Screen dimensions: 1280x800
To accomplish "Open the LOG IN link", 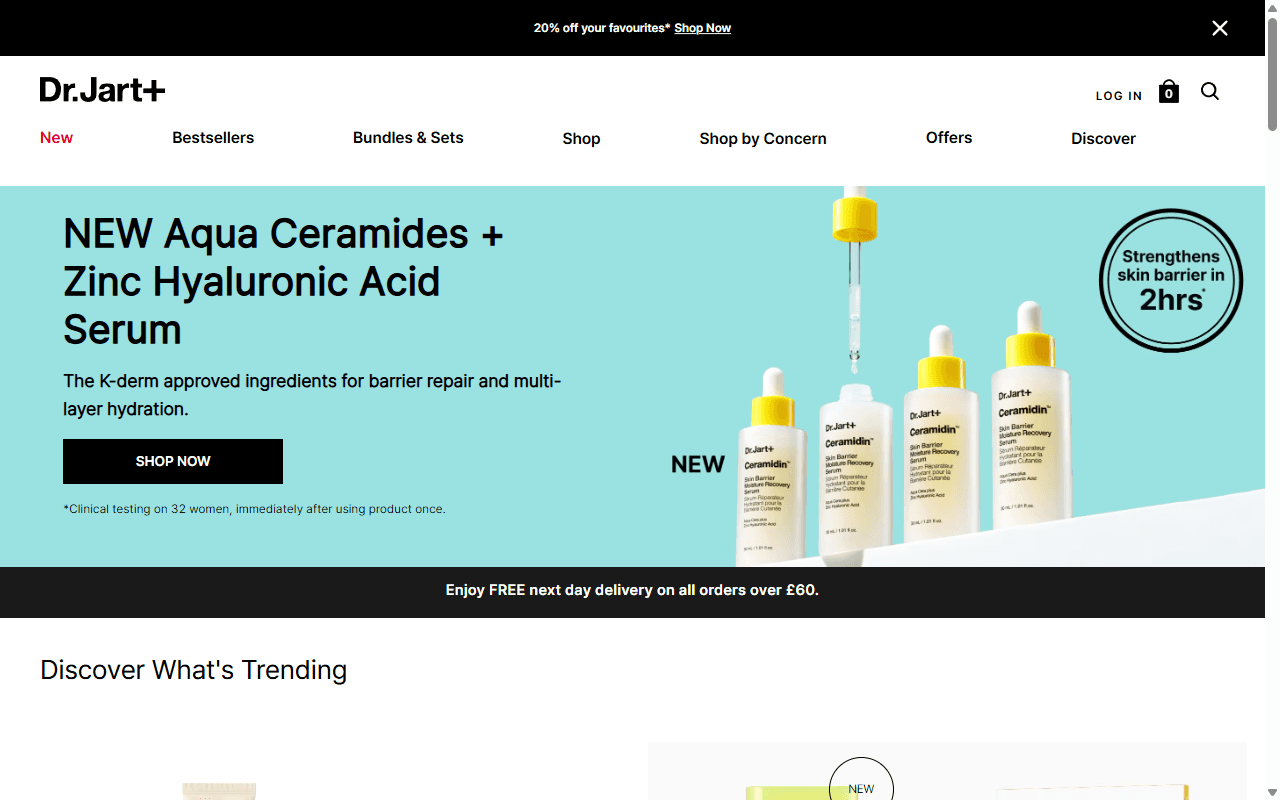I will coord(1119,96).
